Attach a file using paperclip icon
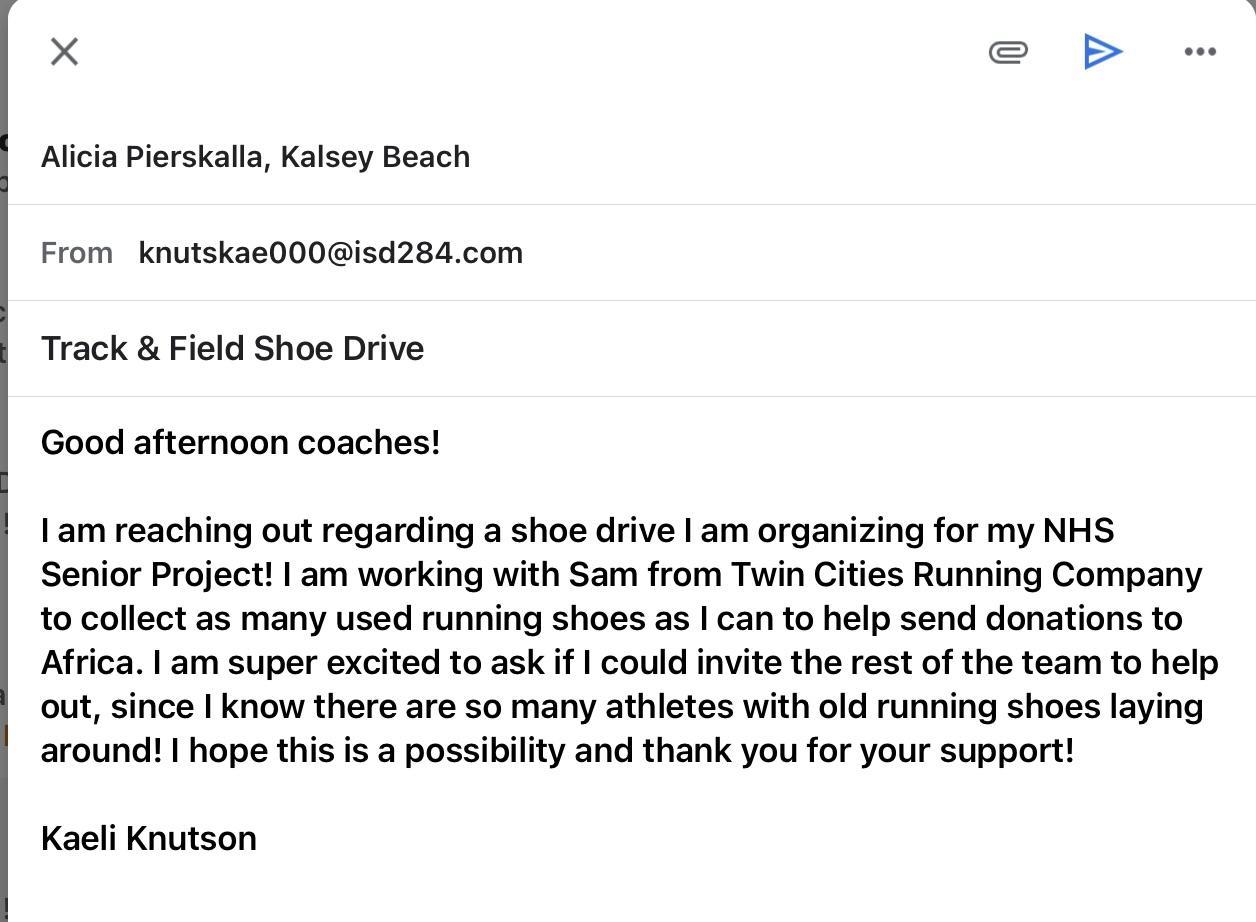The image size is (1256, 922). click(1008, 52)
